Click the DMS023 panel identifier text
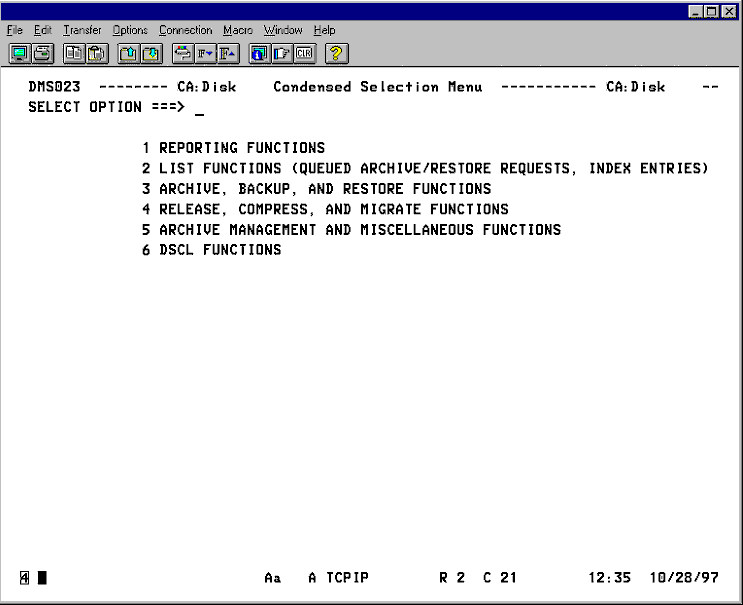Viewport: 743px width, 605px height. coord(54,87)
